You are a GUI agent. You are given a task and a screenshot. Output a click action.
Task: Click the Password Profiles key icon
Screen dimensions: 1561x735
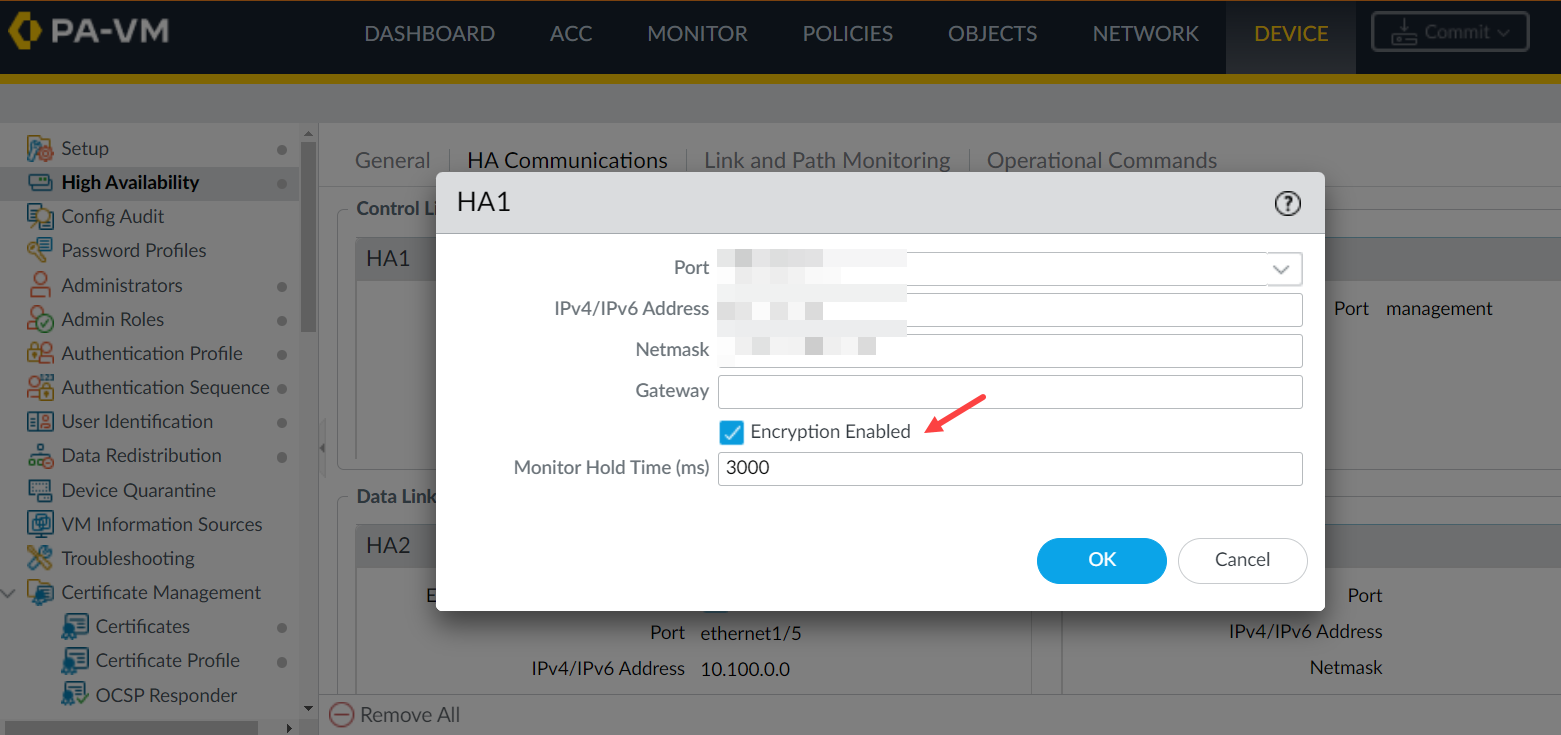click(40, 251)
